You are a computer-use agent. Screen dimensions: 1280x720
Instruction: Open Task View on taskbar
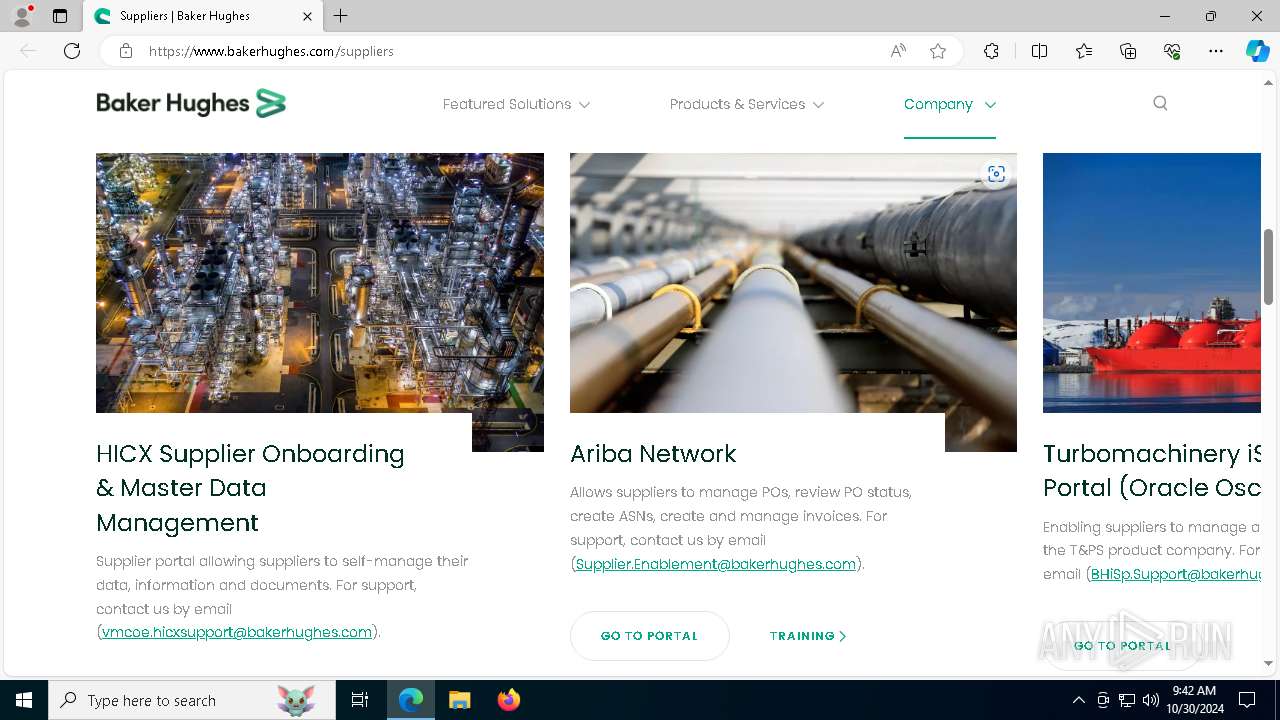click(x=360, y=700)
